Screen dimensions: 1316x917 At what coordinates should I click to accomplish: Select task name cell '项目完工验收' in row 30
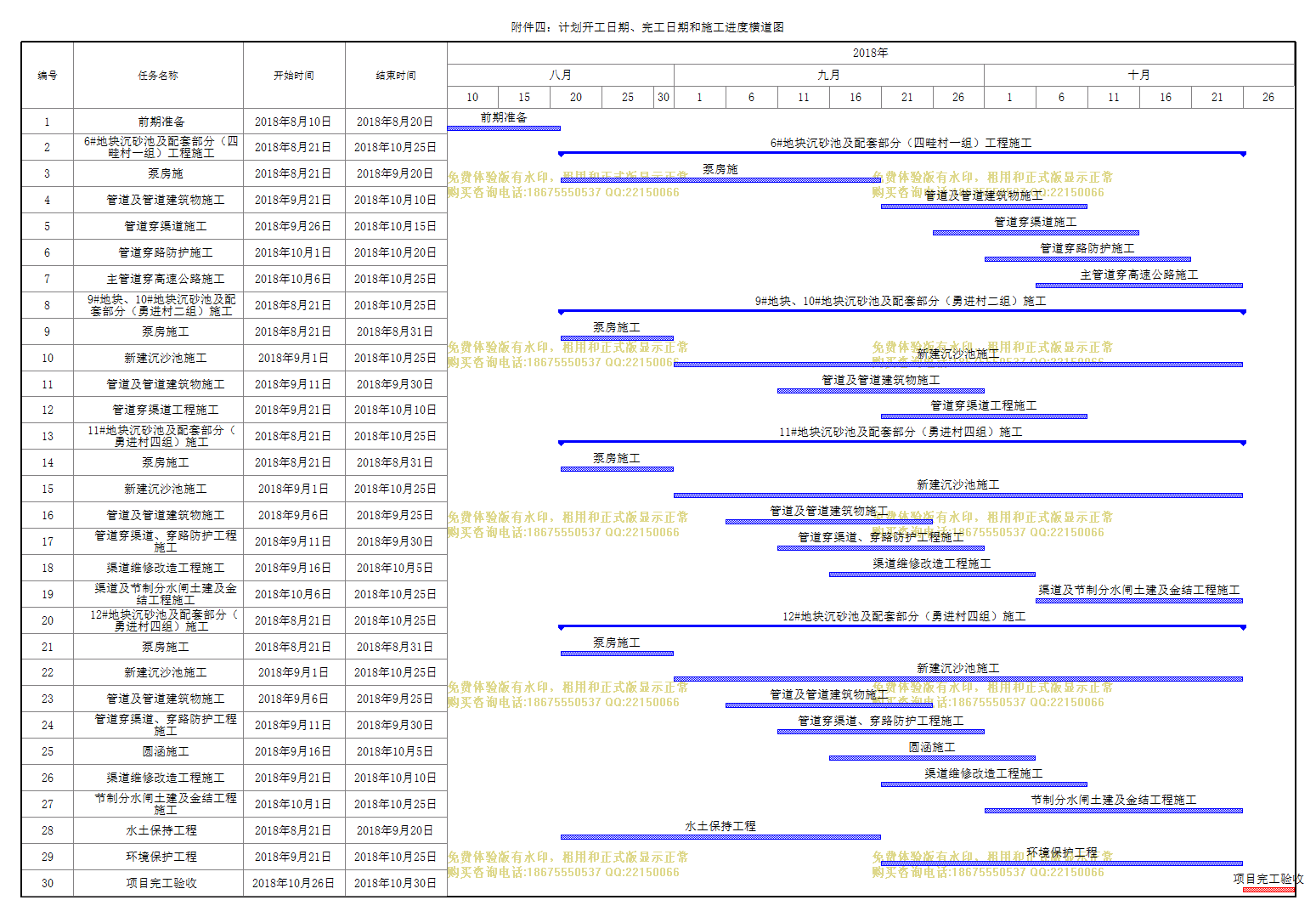tap(158, 883)
